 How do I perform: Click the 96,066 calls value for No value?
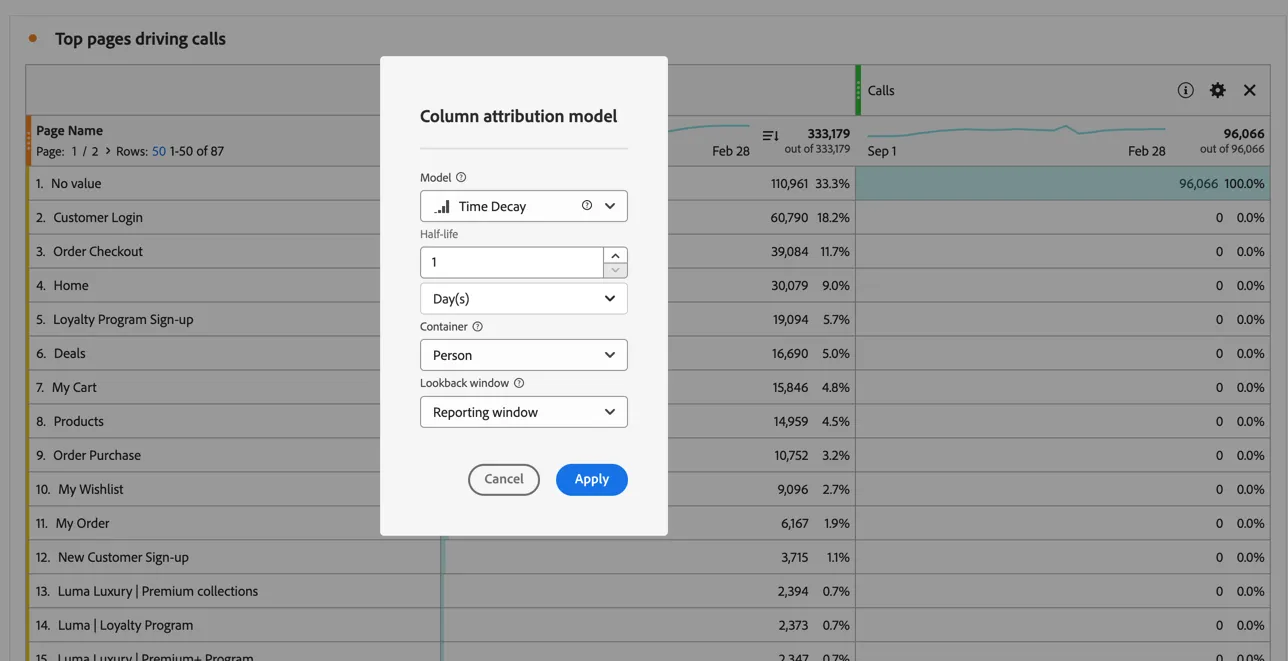pos(1198,183)
